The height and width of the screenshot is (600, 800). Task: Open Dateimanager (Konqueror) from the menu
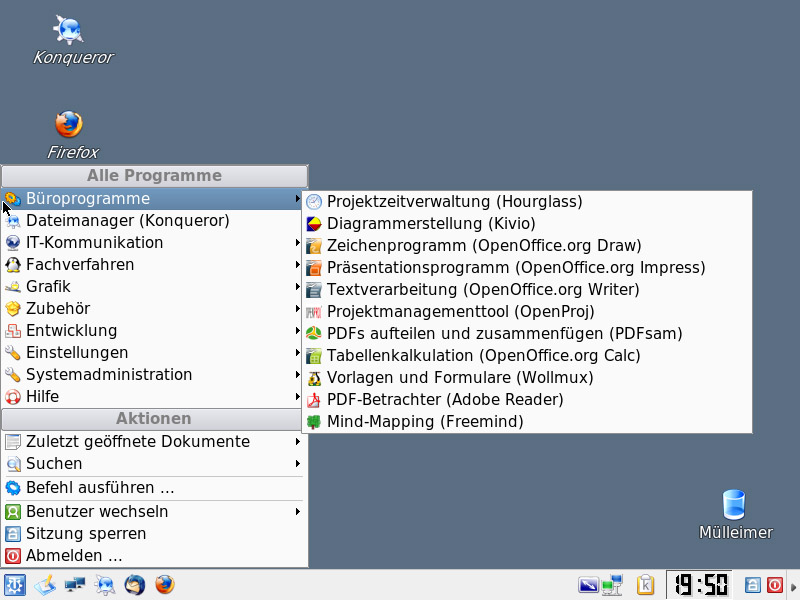click(153, 220)
